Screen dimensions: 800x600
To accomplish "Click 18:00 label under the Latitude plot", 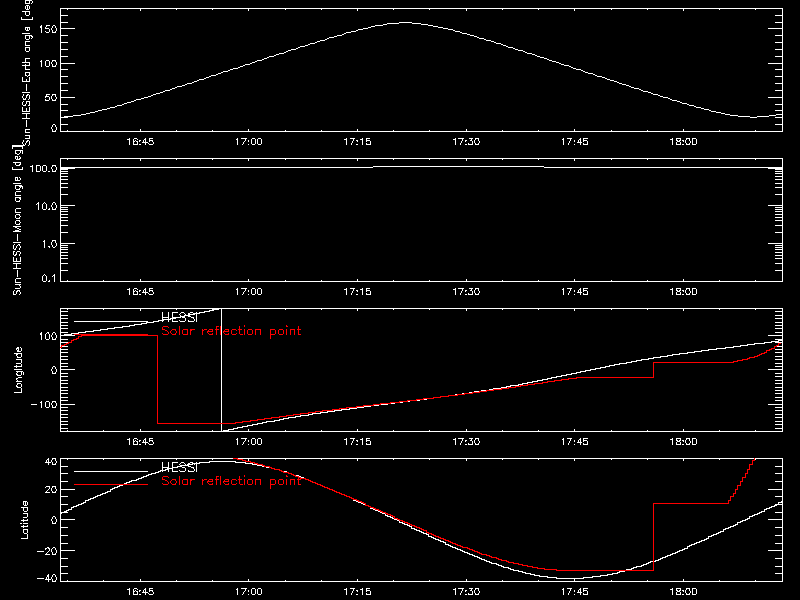I will [684, 592].
